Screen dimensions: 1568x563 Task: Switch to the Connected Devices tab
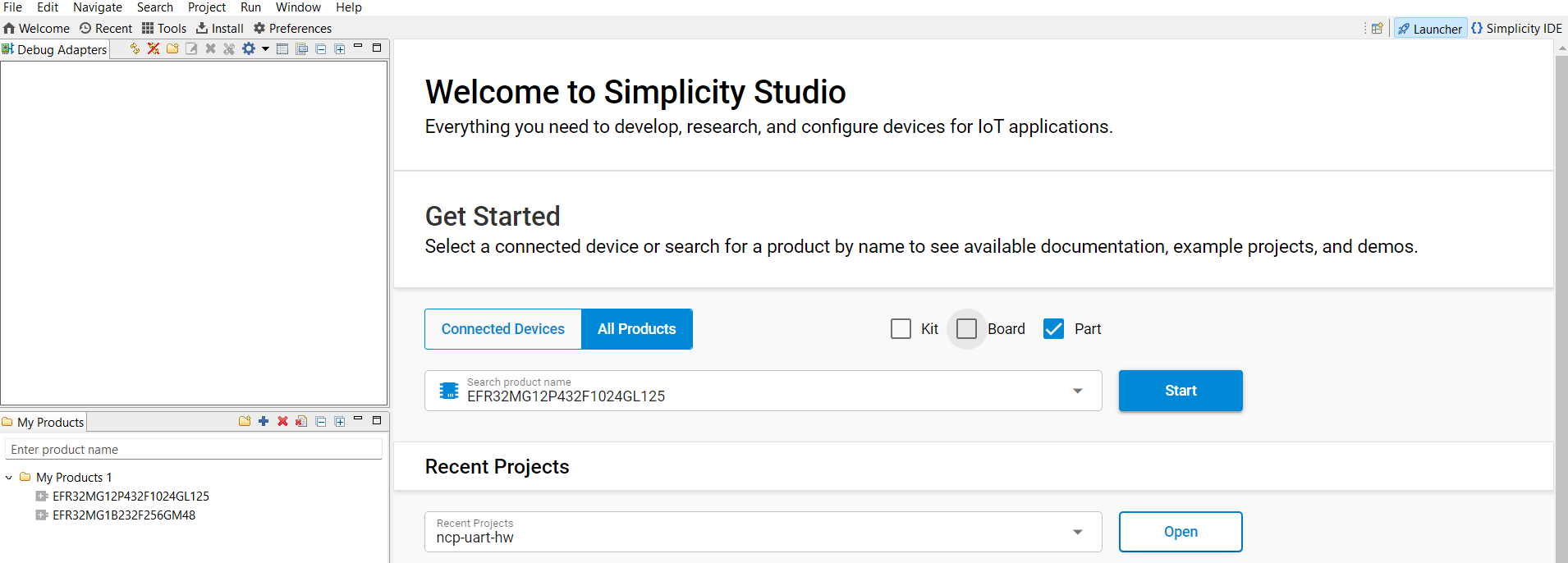click(503, 329)
